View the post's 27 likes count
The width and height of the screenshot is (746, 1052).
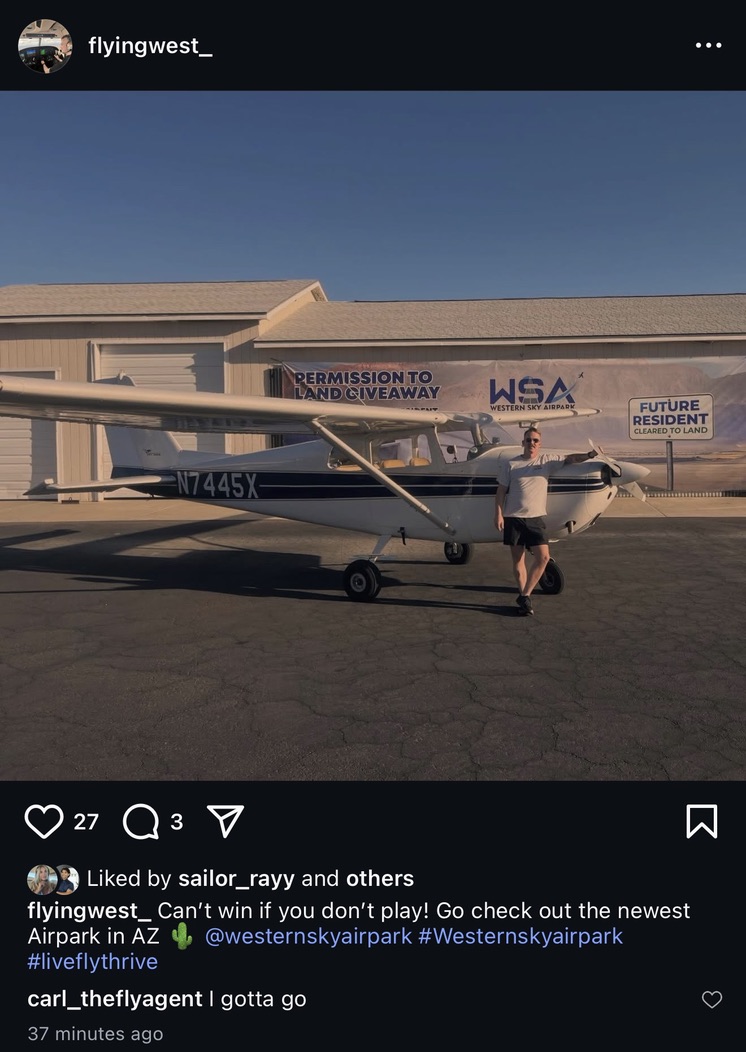coord(86,822)
